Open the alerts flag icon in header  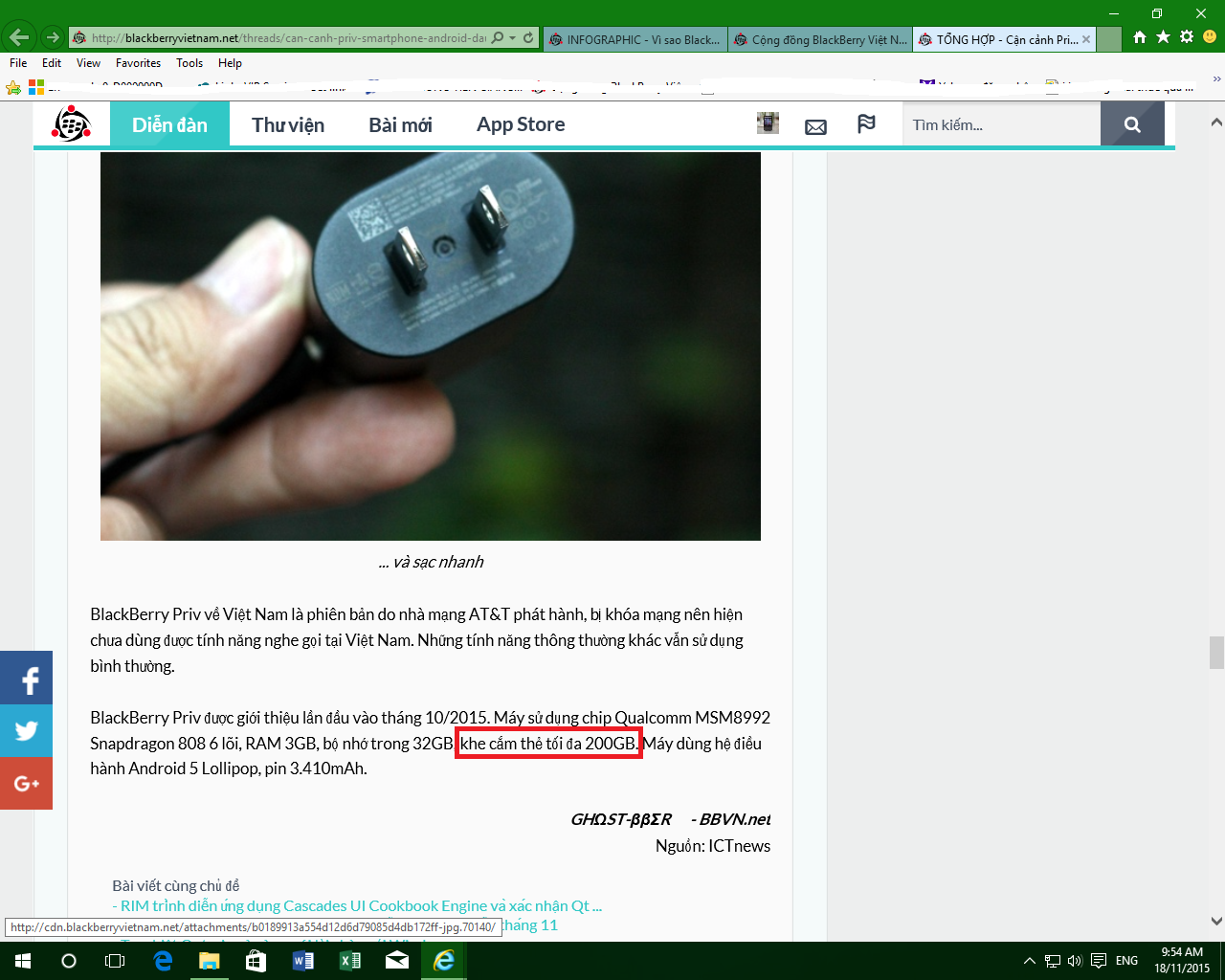point(866,124)
